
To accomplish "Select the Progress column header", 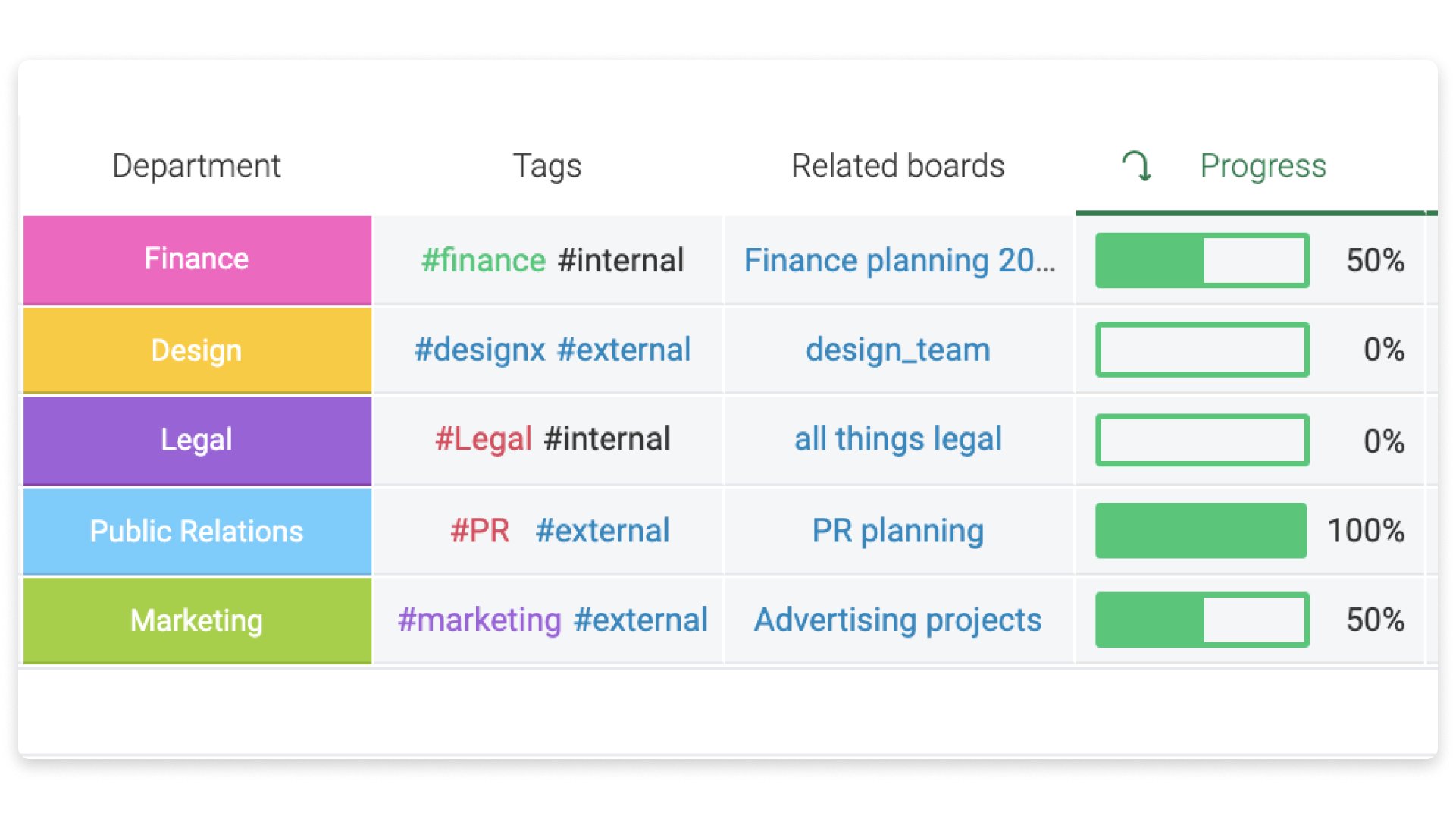I will (x=1263, y=165).
